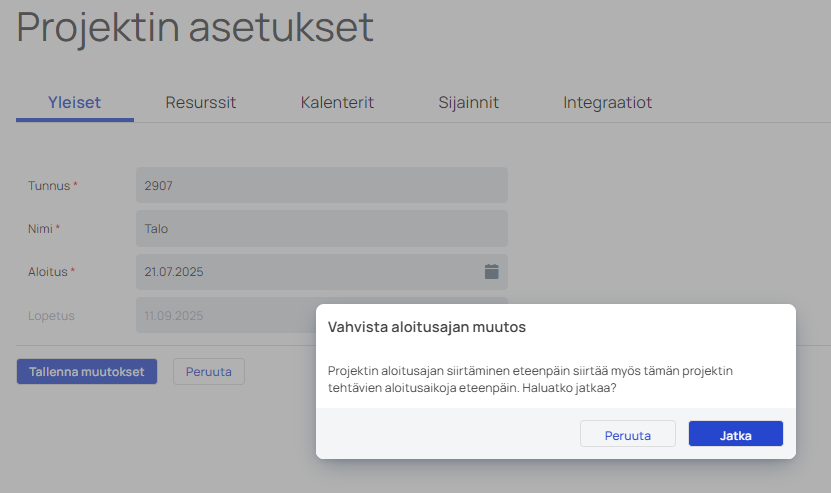The image size is (831, 493).
Task: Open the Resurssit tab
Action: [x=200, y=102]
